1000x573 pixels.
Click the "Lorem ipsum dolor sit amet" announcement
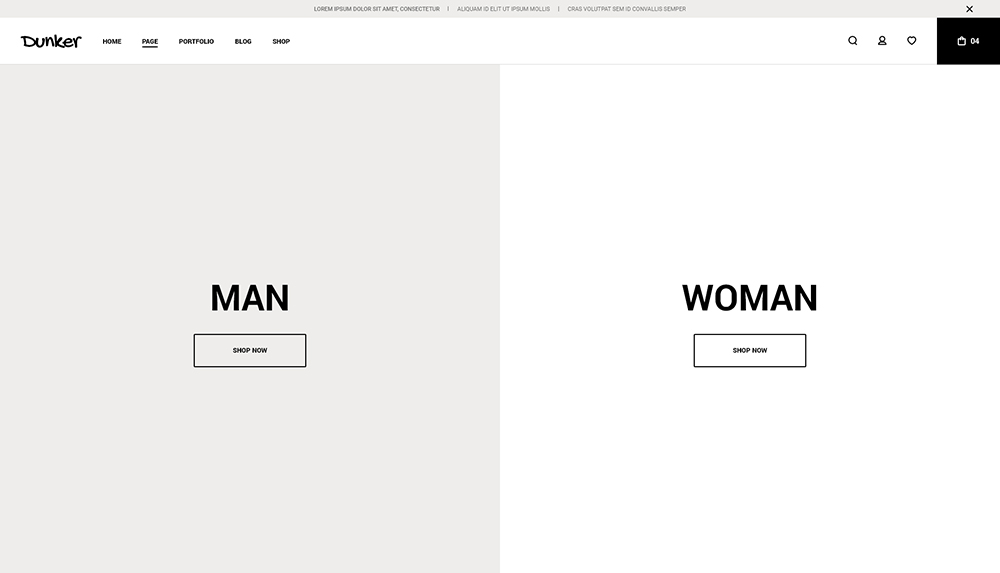click(377, 9)
